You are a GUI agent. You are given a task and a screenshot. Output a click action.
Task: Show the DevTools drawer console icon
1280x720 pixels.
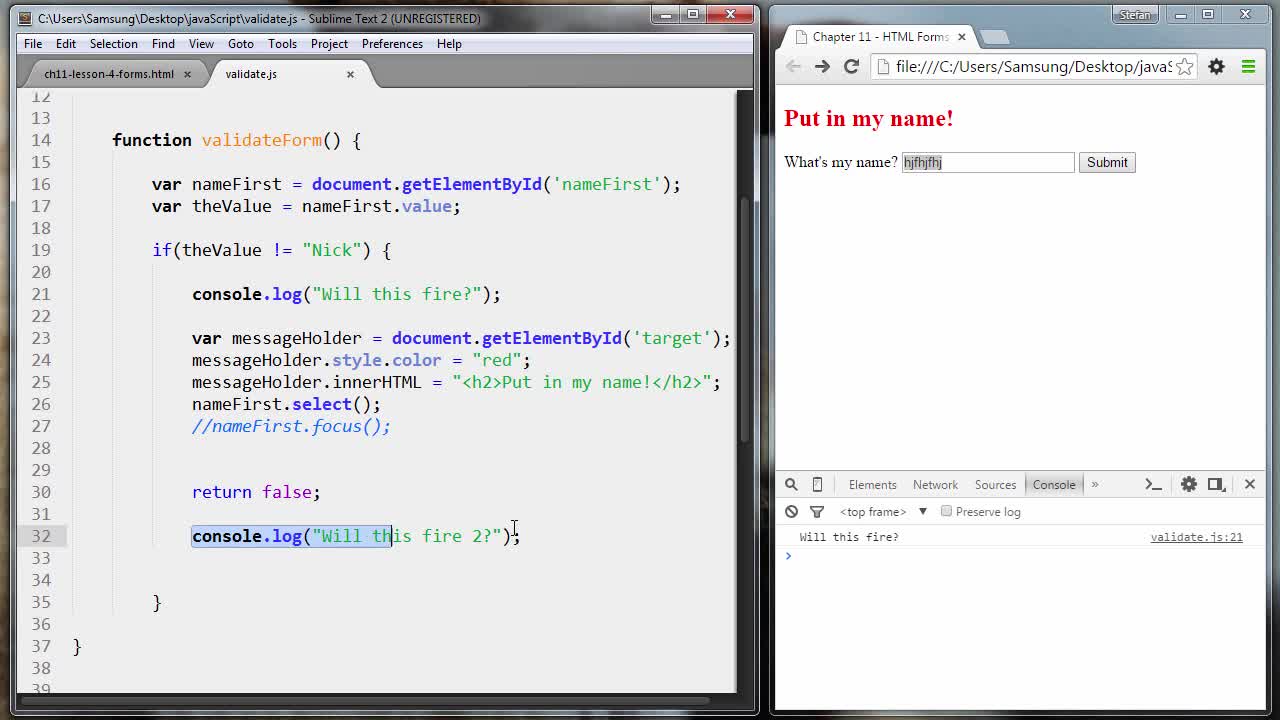point(1153,484)
